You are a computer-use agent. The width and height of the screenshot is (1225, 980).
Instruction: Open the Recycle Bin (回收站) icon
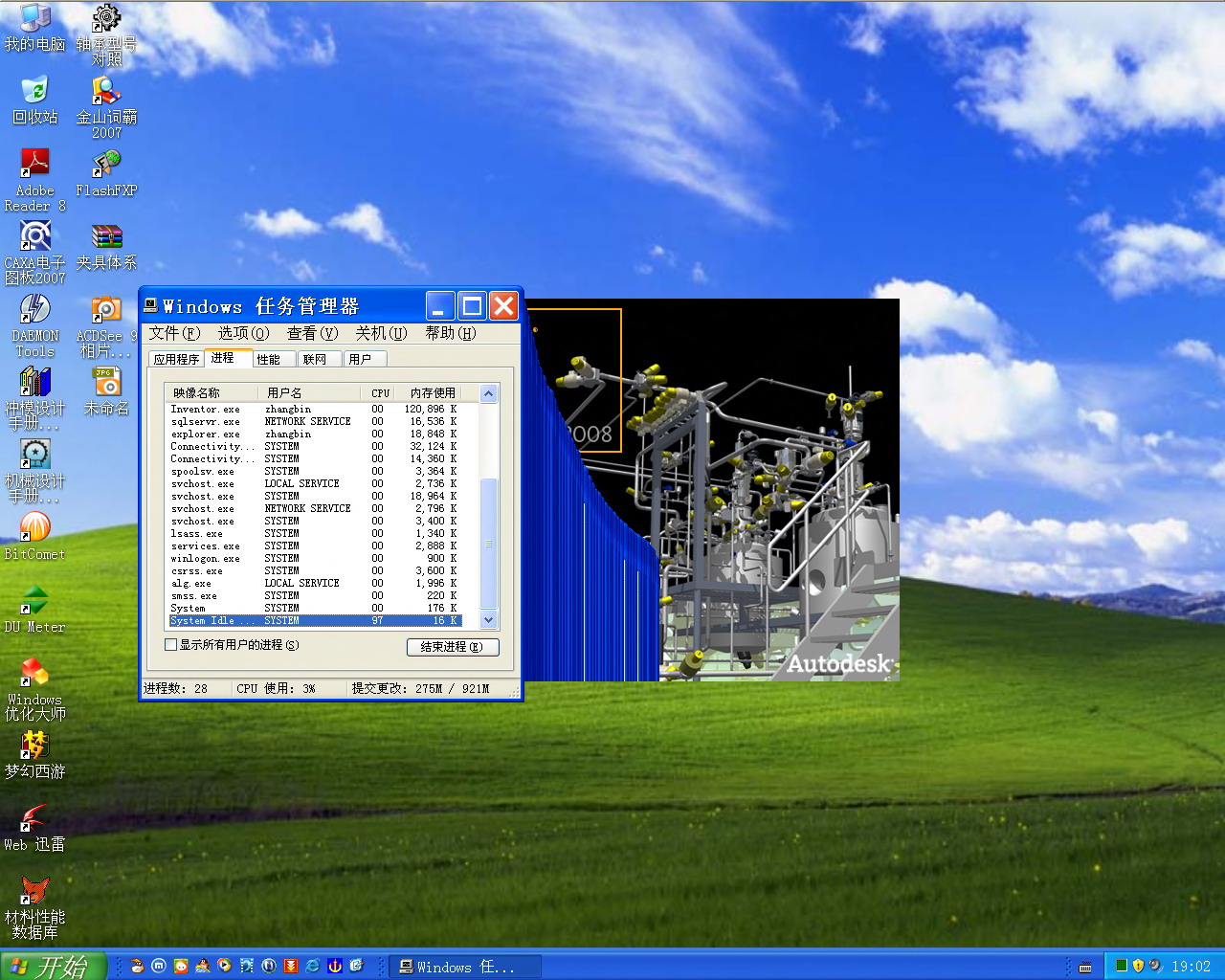coord(35,100)
